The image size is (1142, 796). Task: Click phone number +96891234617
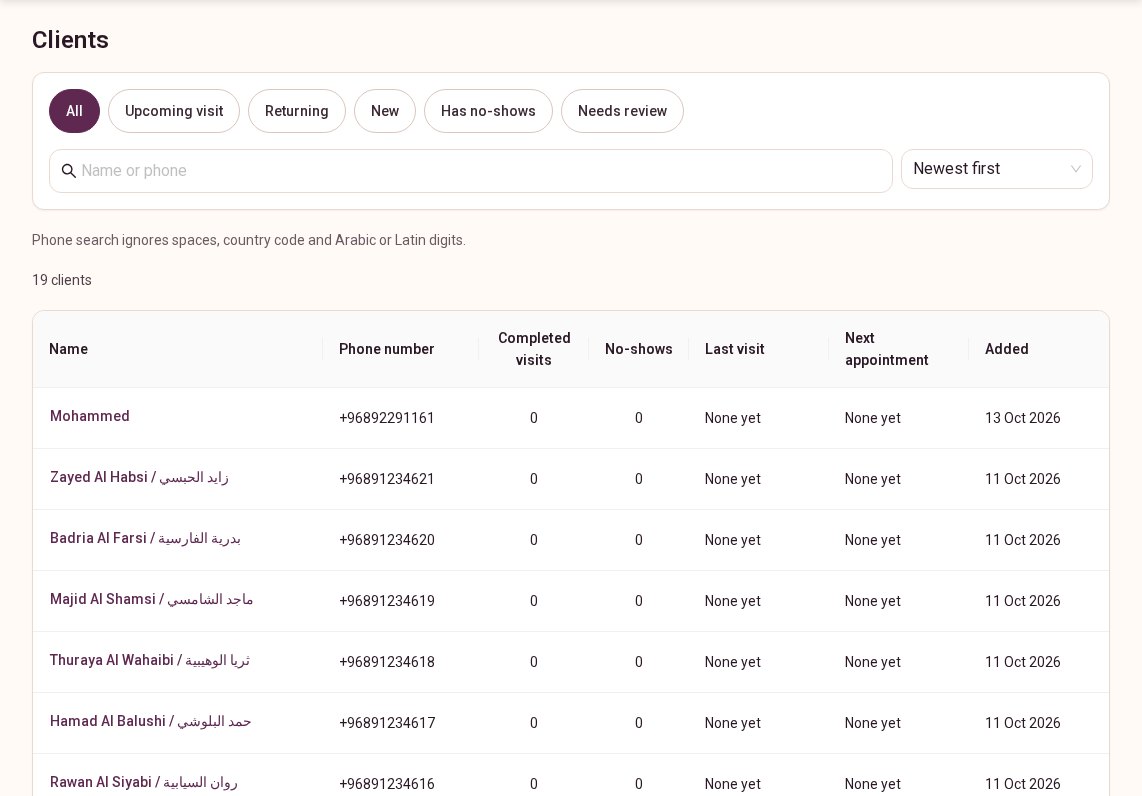387,724
